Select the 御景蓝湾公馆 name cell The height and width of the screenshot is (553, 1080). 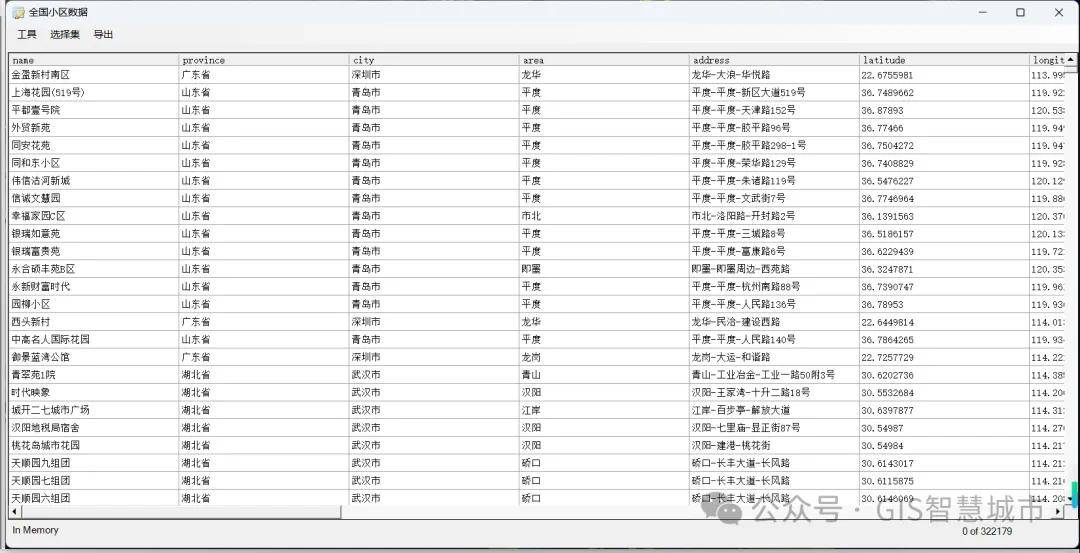click(93, 357)
